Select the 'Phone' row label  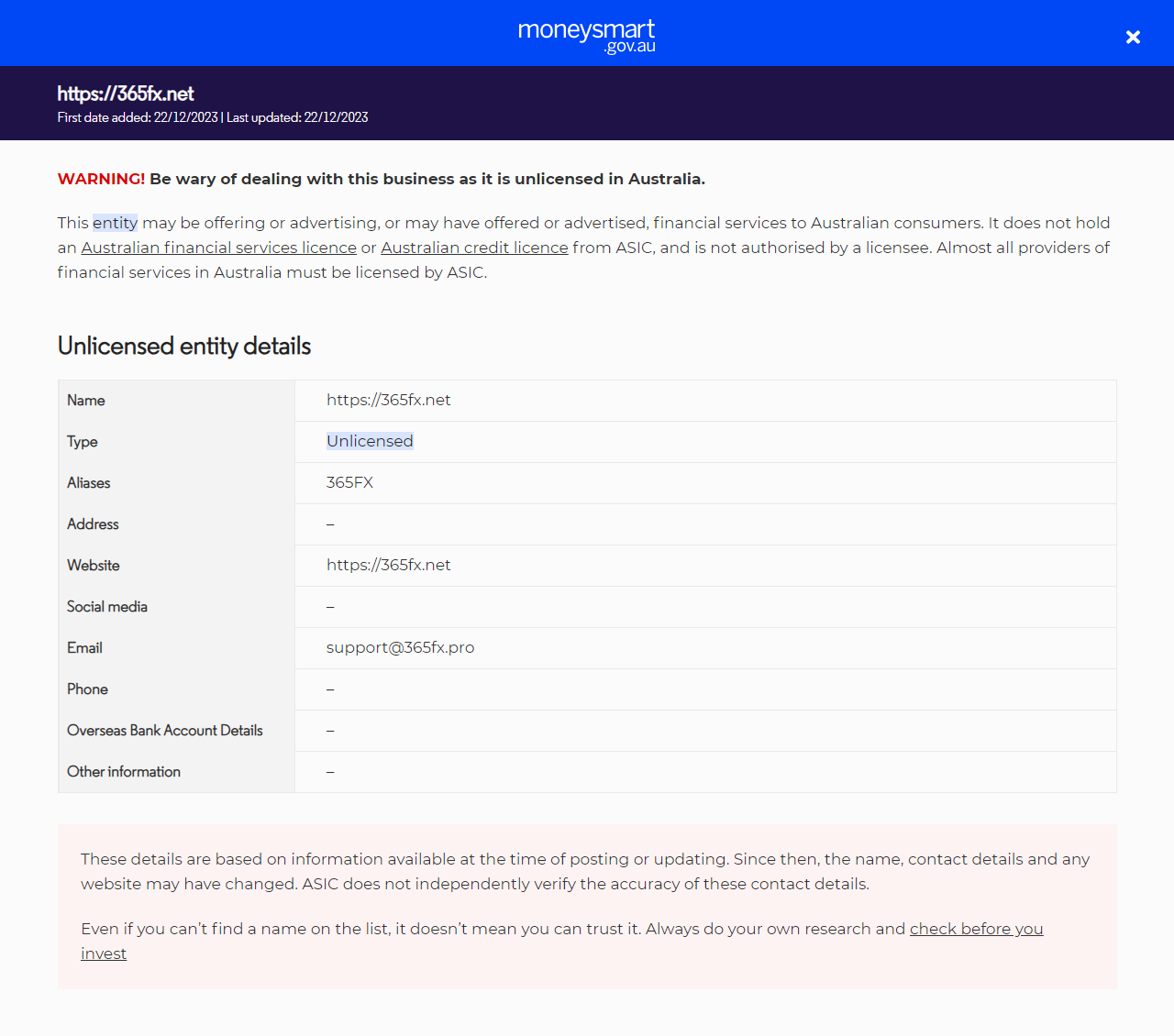click(87, 689)
